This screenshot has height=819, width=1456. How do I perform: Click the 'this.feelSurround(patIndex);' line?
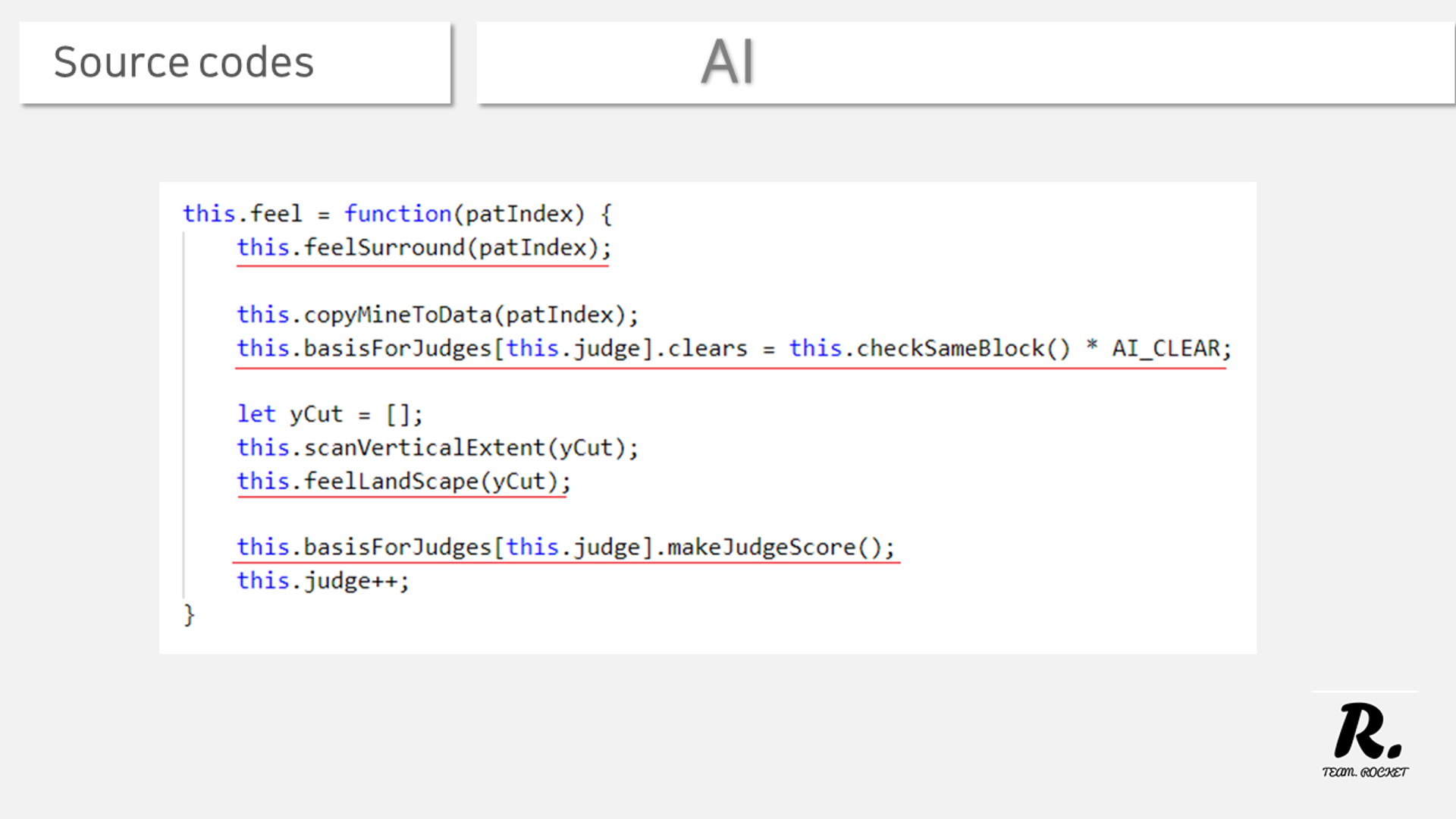(423, 248)
